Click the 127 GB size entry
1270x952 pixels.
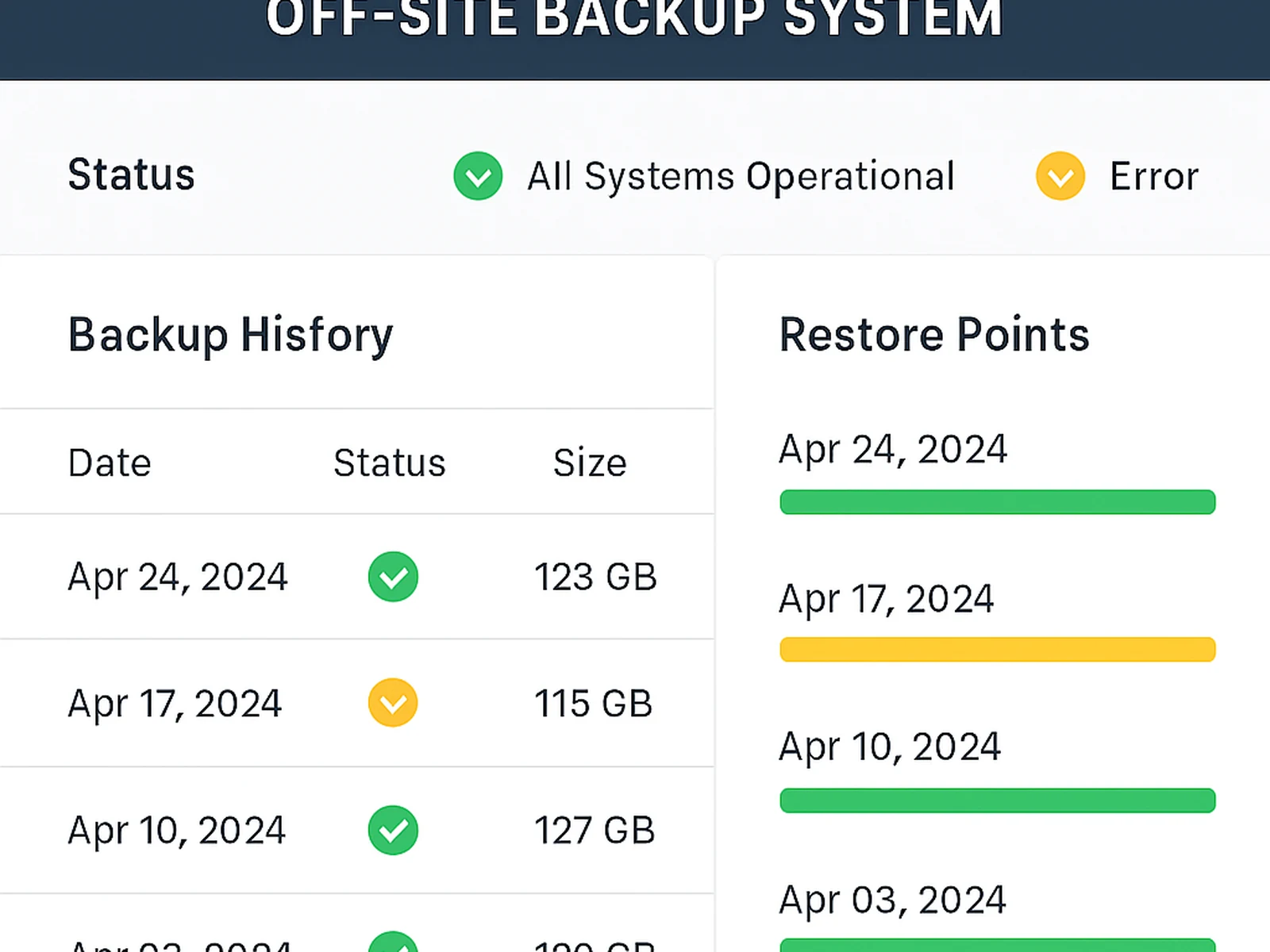point(595,831)
